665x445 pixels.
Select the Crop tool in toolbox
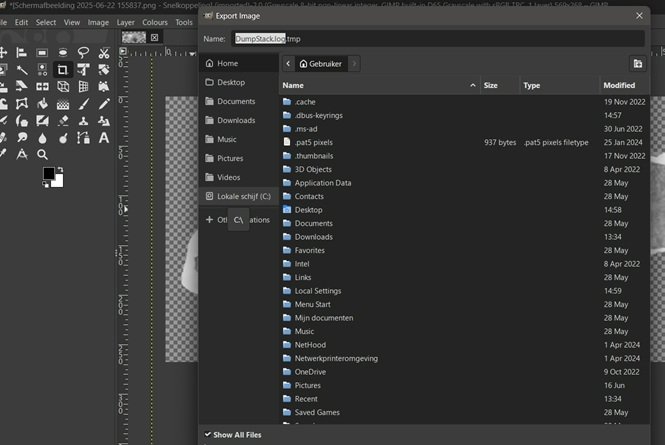pyautogui.click(x=62, y=69)
